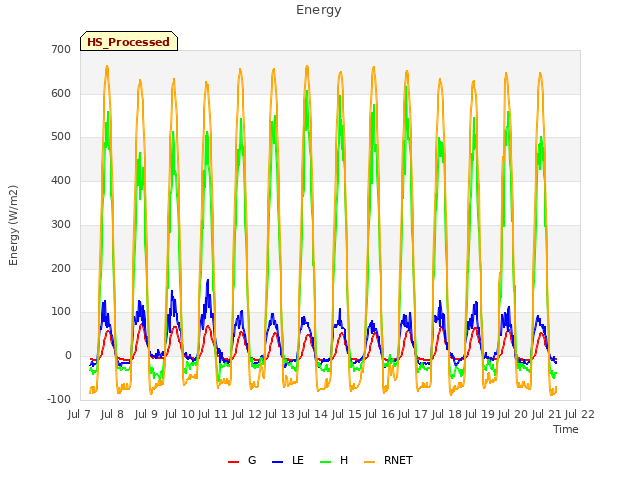
Task: Click the Jul 19 x-axis date label
Action: pyautogui.click(x=480, y=414)
